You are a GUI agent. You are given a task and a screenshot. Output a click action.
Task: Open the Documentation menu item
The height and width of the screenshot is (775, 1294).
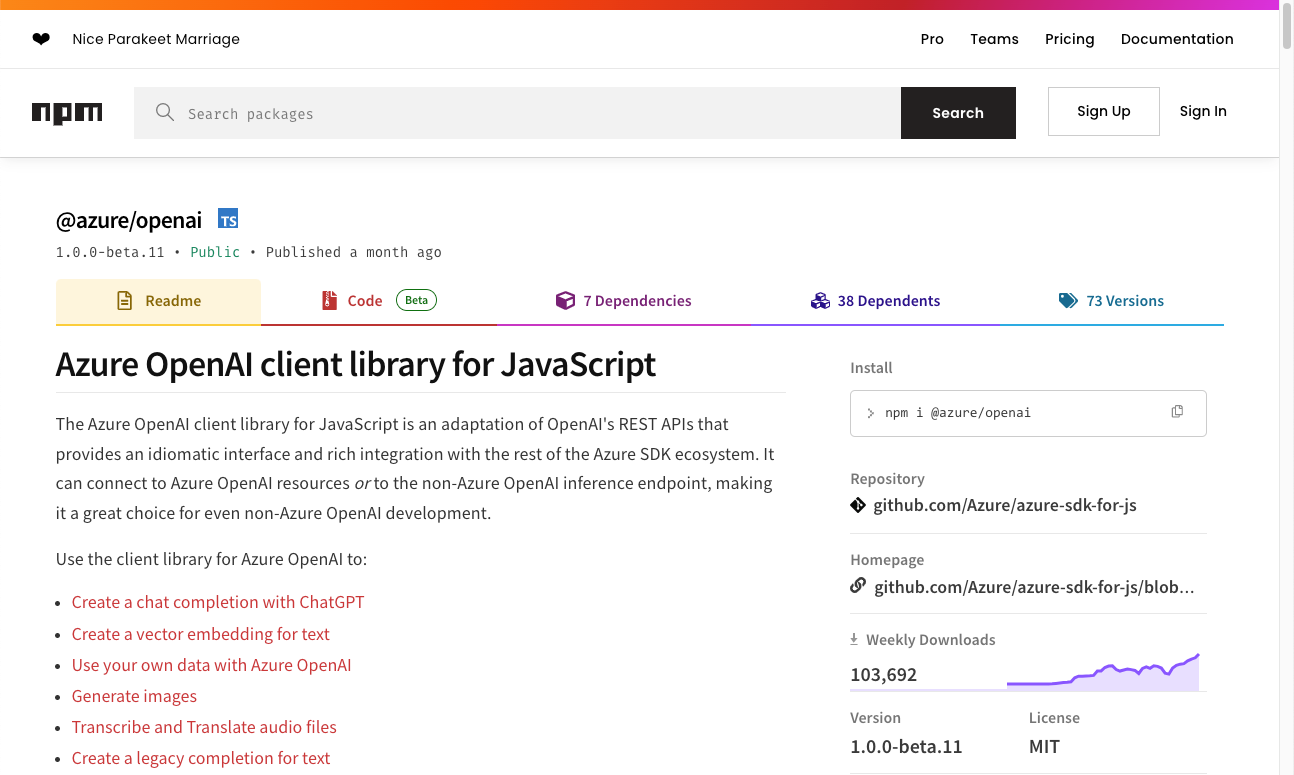(1177, 38)
